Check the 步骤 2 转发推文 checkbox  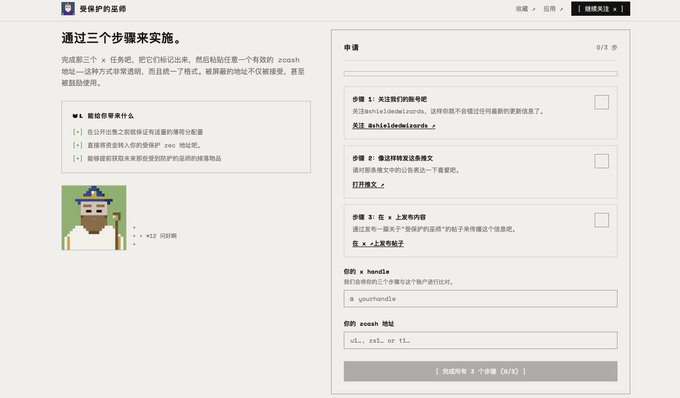601,161
